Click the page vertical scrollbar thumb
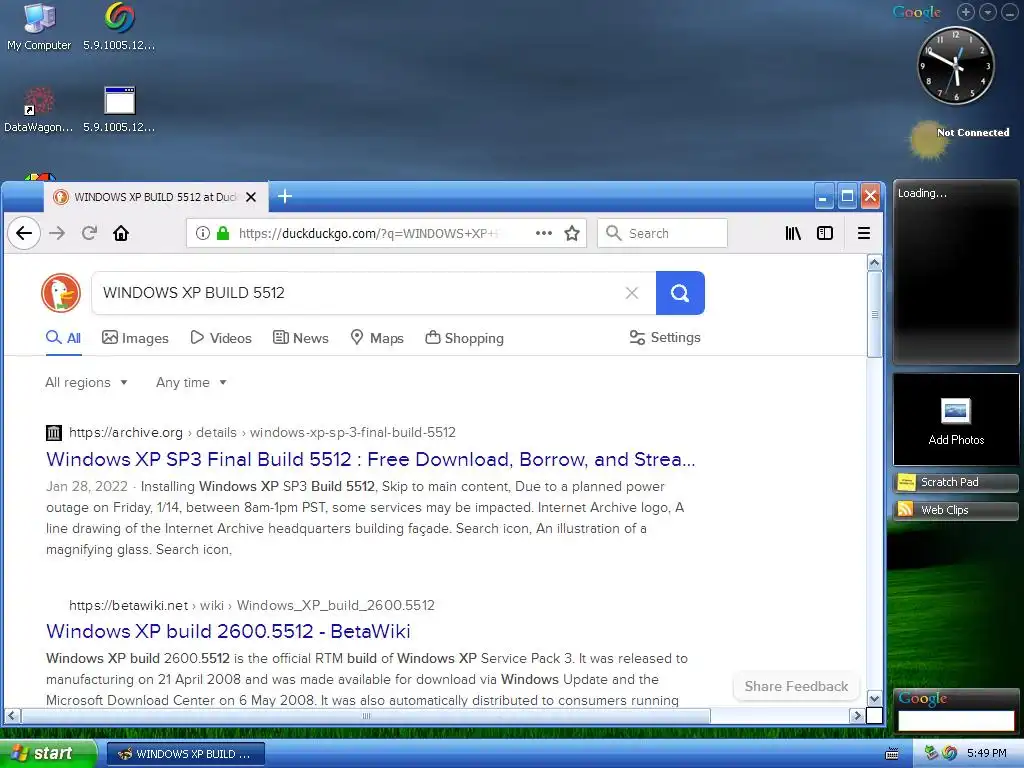The width and height of the screenshot is (1024, 768). [x=874, y=315]
